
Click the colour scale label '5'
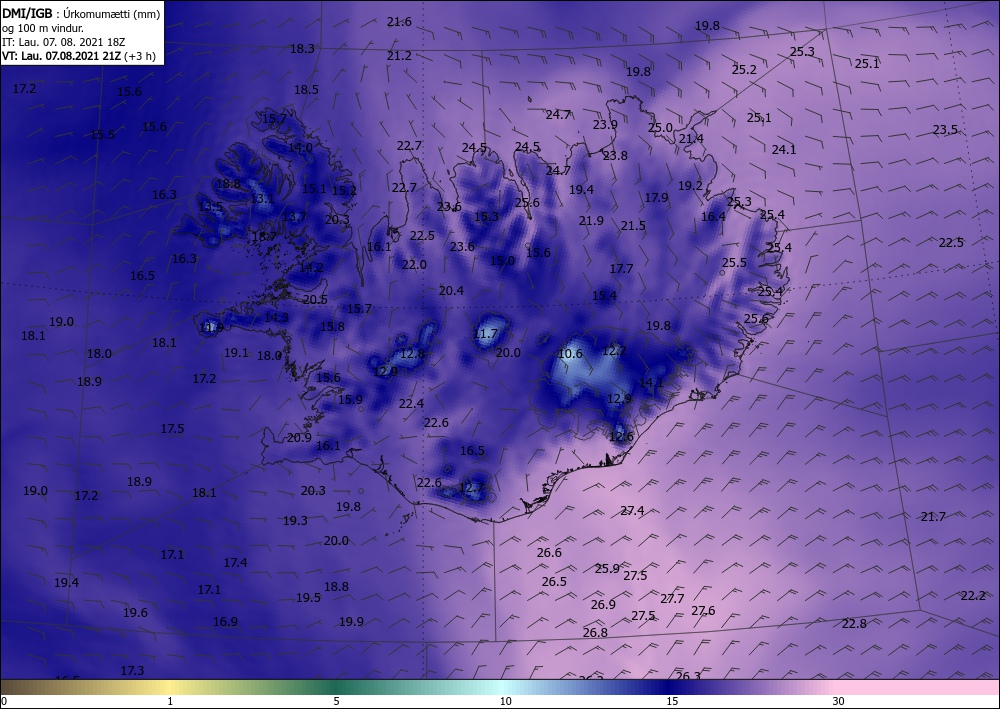pos(336,701)
